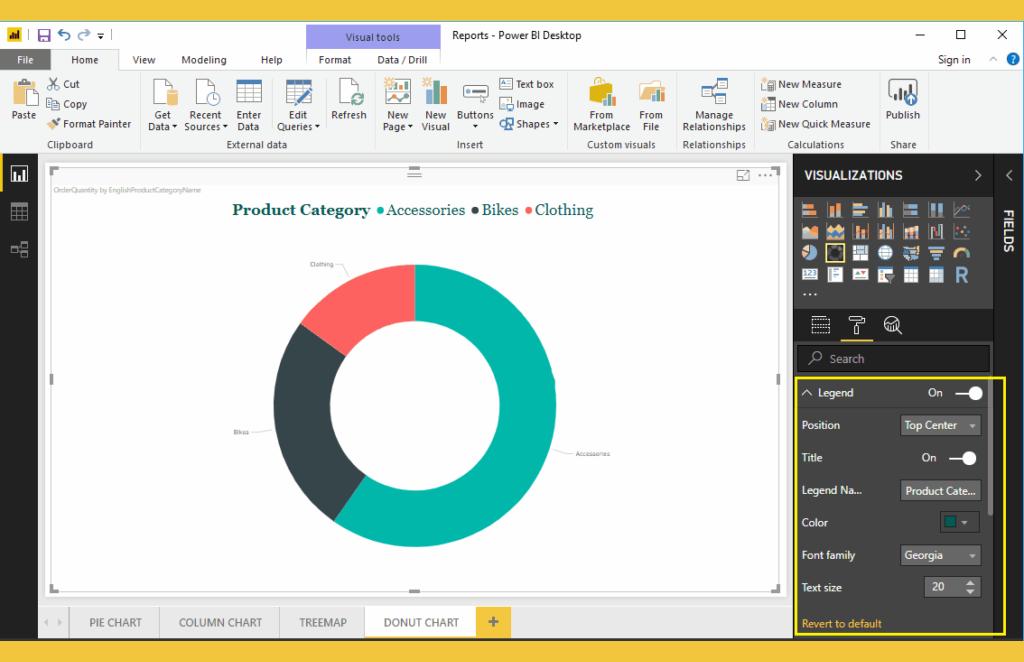The image size is (1024, 662).
Task: Select the line chart visualization
Action: click(x=961, y=210)
